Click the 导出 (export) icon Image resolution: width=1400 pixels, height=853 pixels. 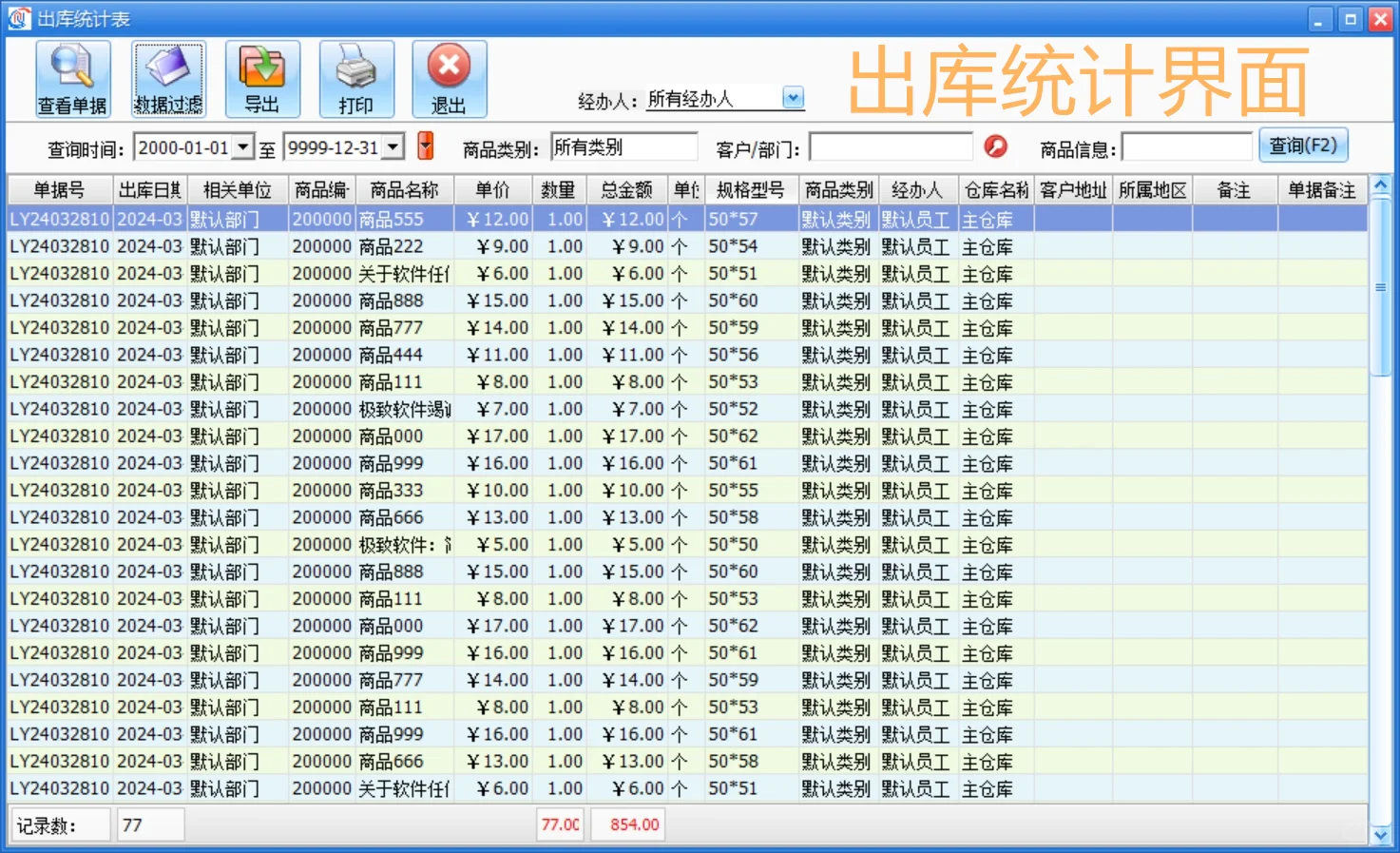262,78
